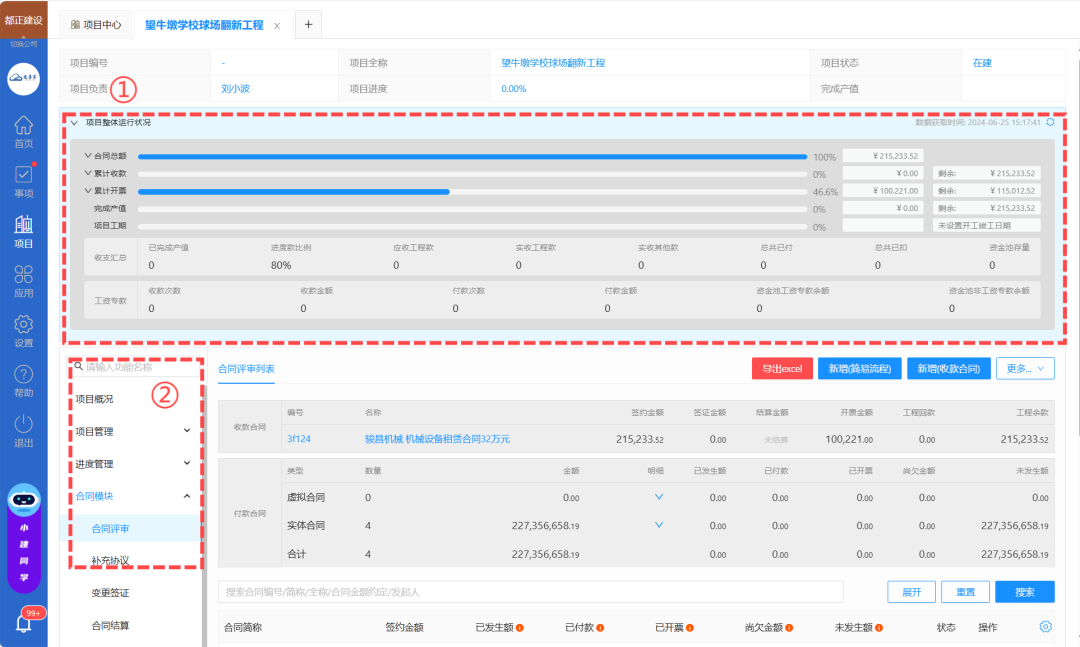Refresh project data with the reload icon
Image resolution: width=1080 pixels, height=647 pixels.
coord(1050,122)
